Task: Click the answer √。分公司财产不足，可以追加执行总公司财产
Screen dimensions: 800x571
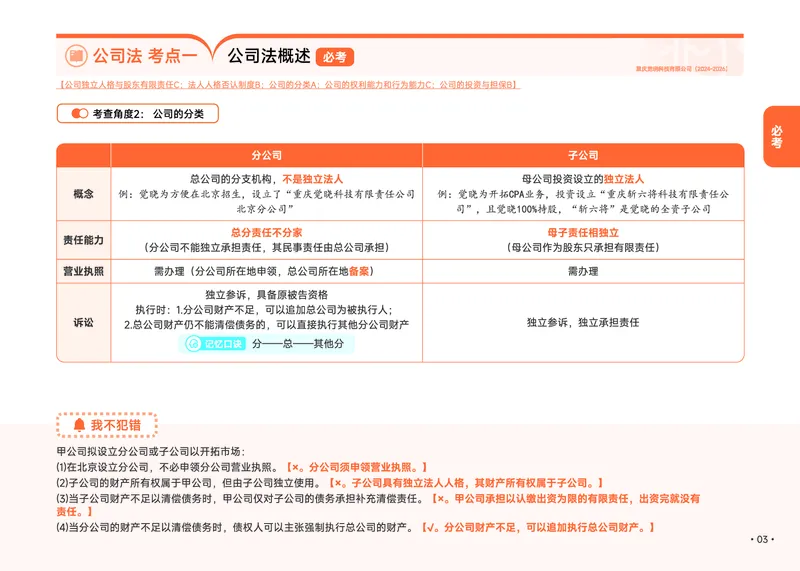Action: click(x=537, y=527)
